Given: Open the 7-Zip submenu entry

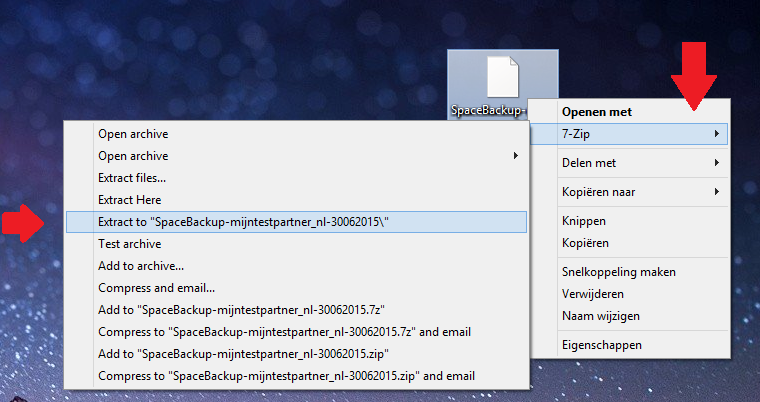Looking at the screenshot, I should 629,134.
